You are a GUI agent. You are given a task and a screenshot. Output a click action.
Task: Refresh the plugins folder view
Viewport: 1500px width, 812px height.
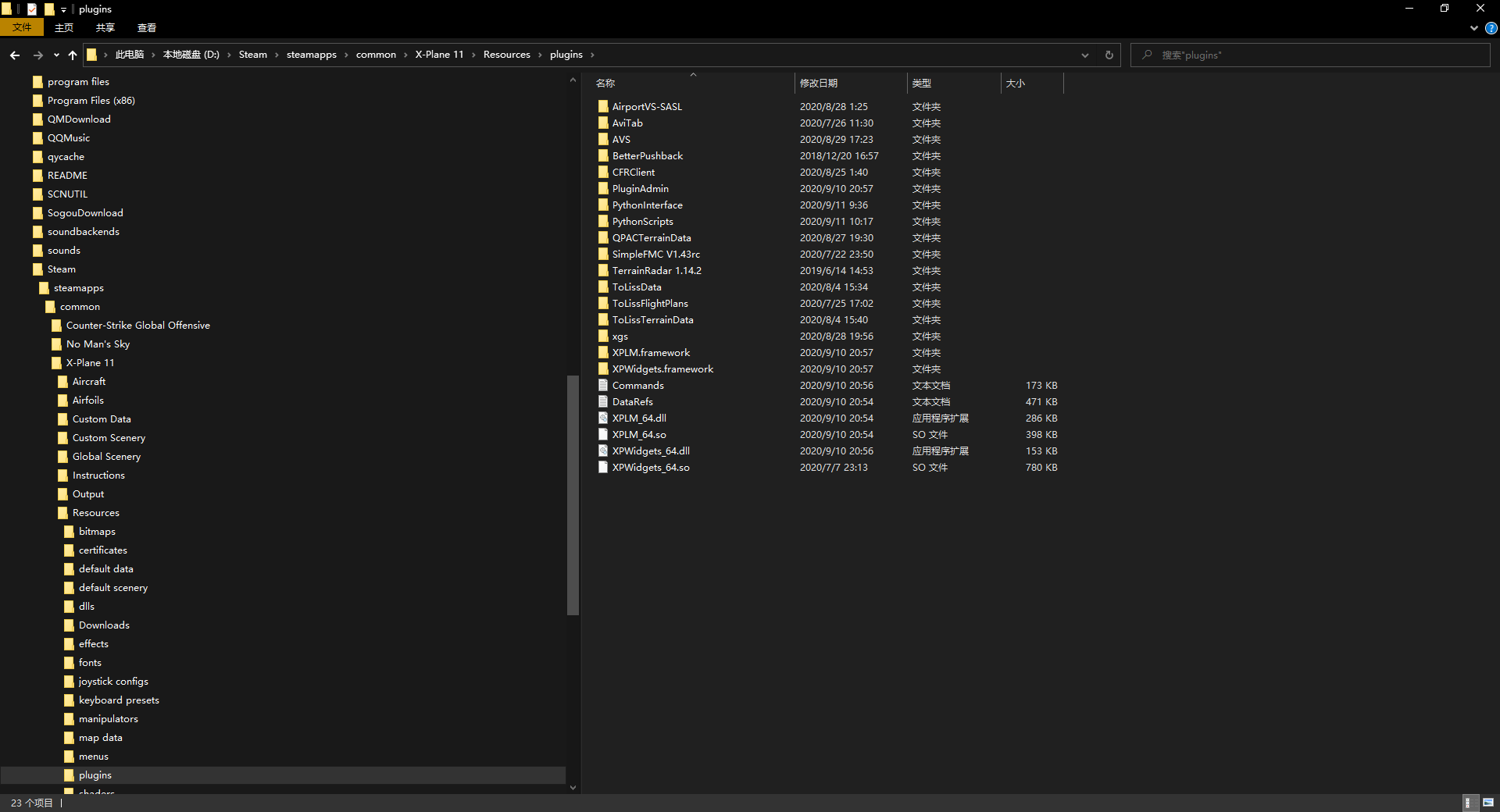(1109, 55)
